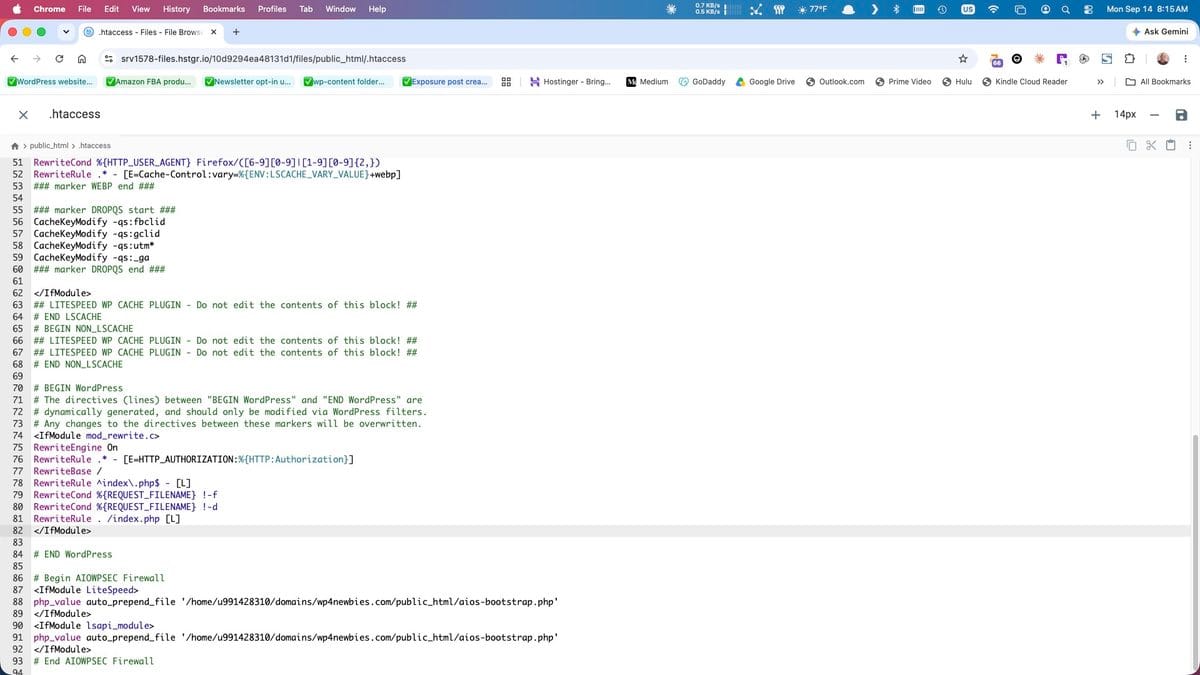This screenshot has width=1200, height=675.
Task: Open the File menu
Action: pos(85,9)
